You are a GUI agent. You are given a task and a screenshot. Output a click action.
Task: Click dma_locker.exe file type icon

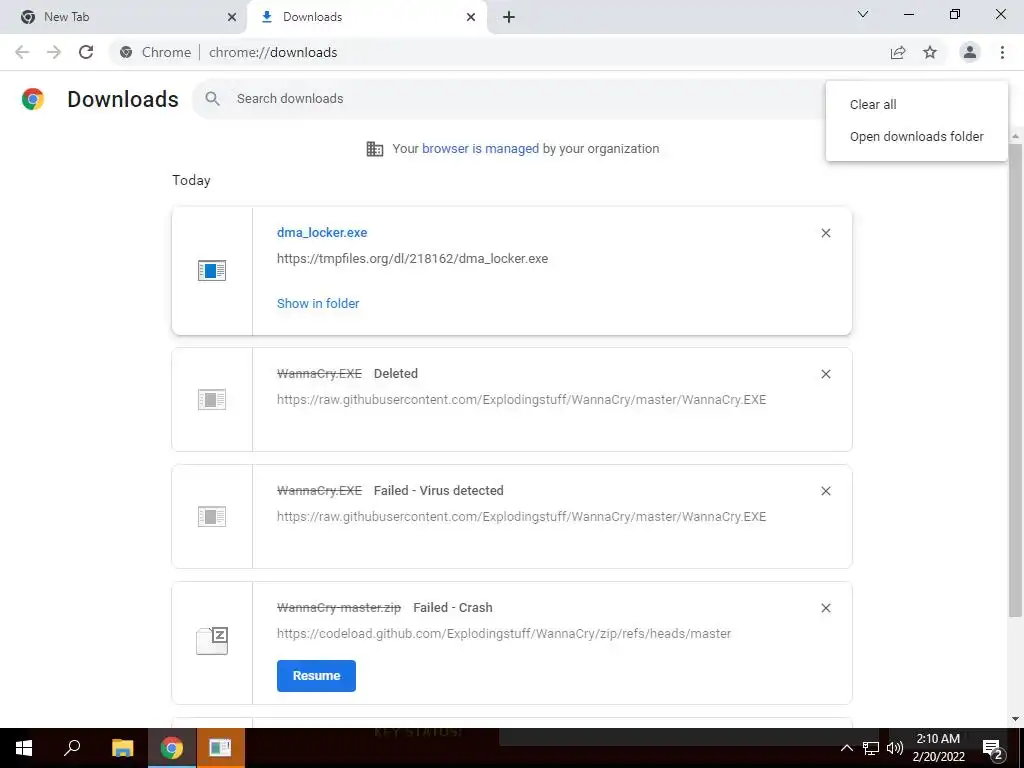(212, 270)
